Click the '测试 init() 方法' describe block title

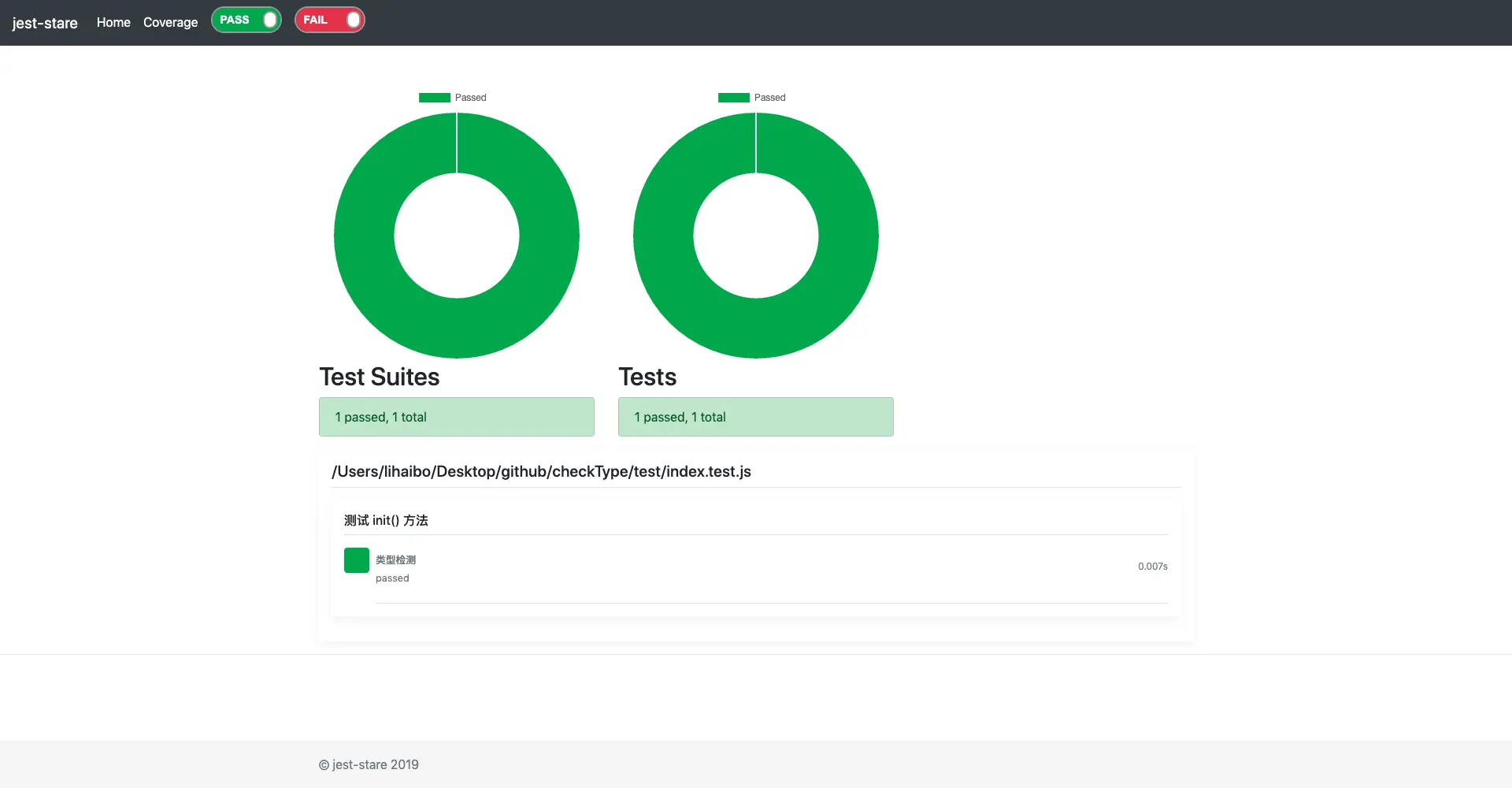(386, 520)
